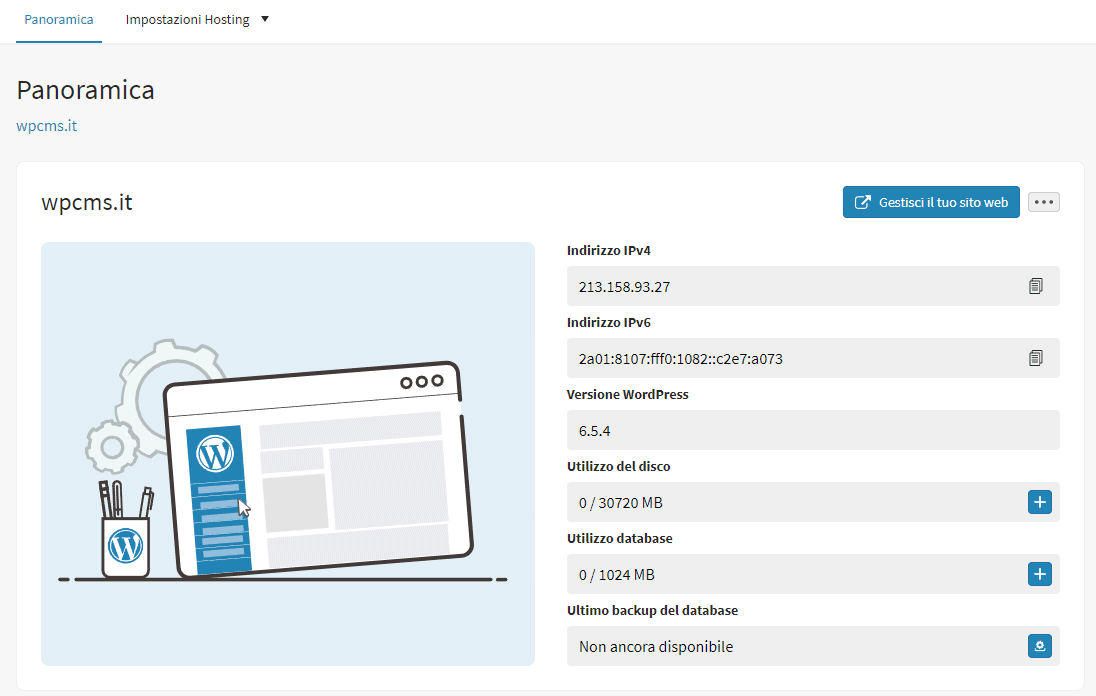Click the Ultimo backup del database label
This screenshot has height=696, width=1096.
(x=652, y=610)
